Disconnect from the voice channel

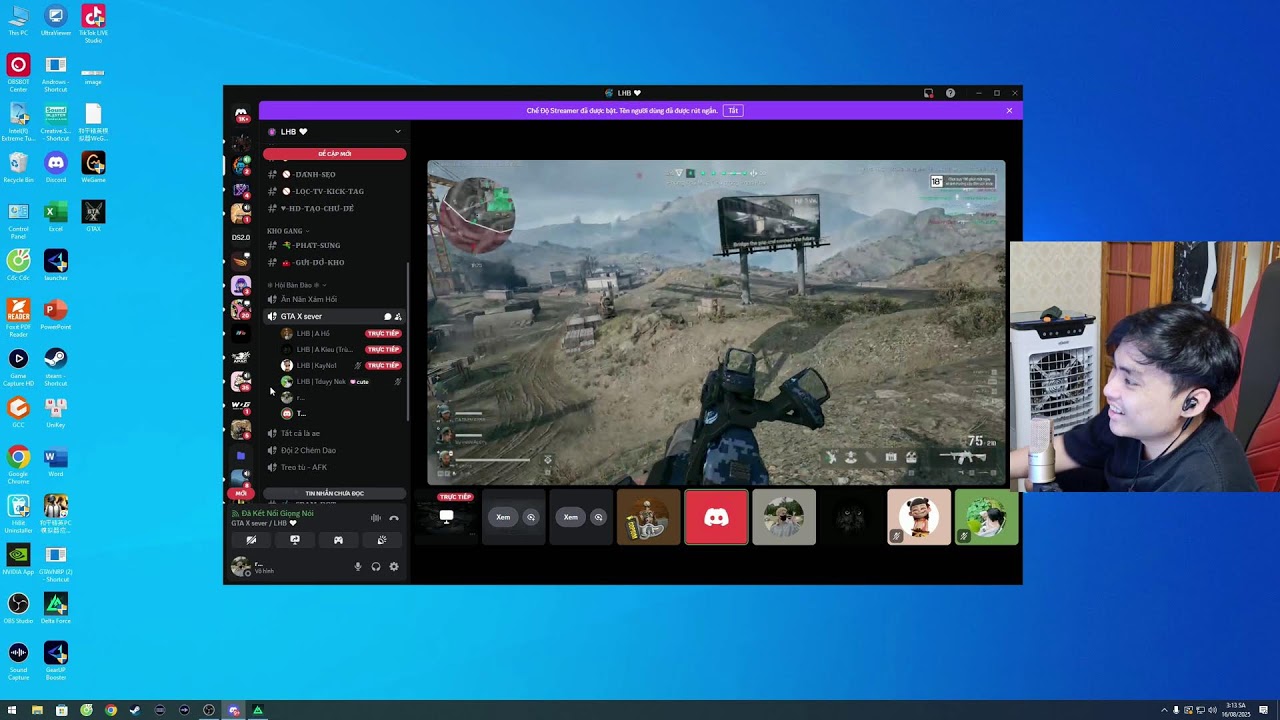click(x=394, y=518)
